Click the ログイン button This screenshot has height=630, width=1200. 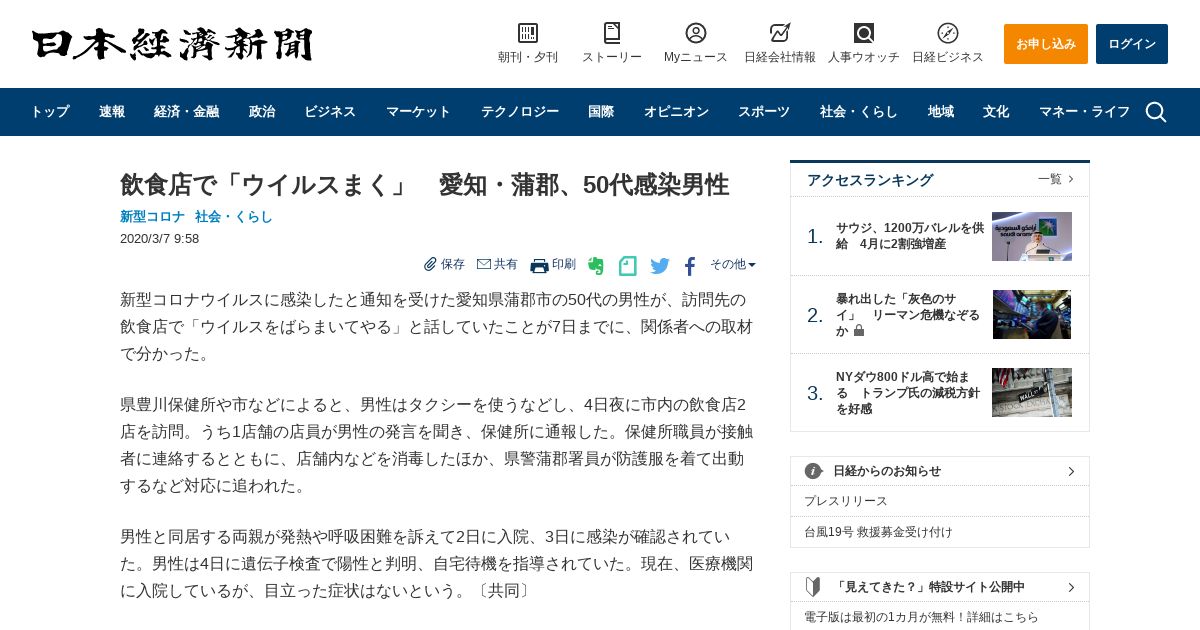click(1132, 44)
